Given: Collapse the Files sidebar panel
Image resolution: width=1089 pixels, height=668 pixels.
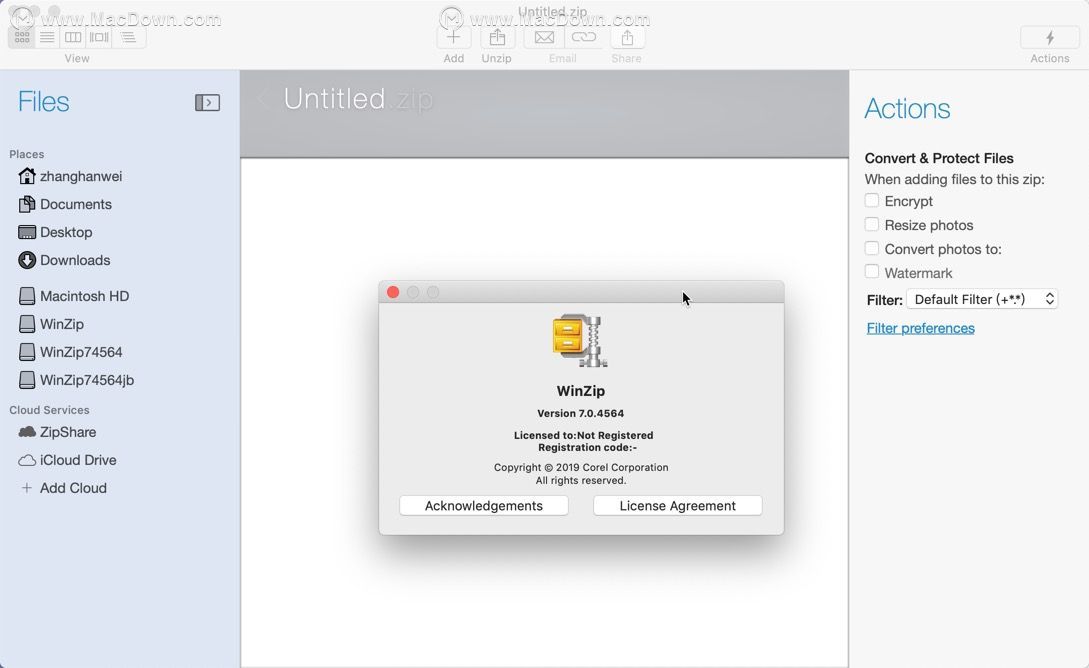Looking at the screenshot, I should [207, 103].
